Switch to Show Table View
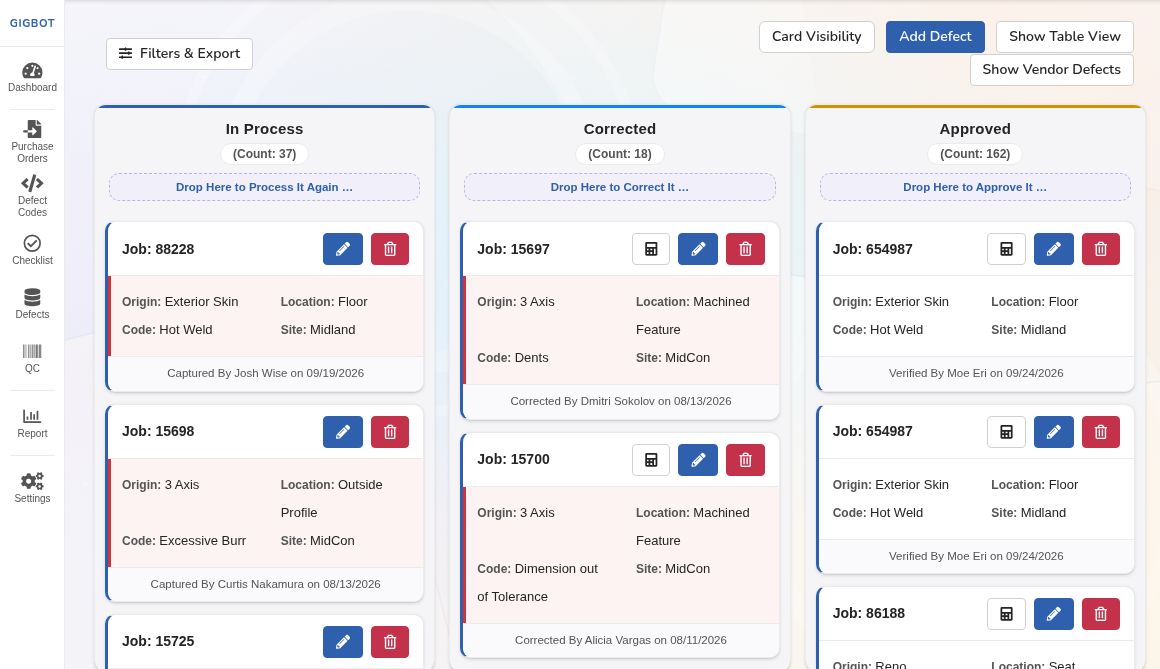The height and width of the screenshot is (669, 1160). [x=1065, y=37]
